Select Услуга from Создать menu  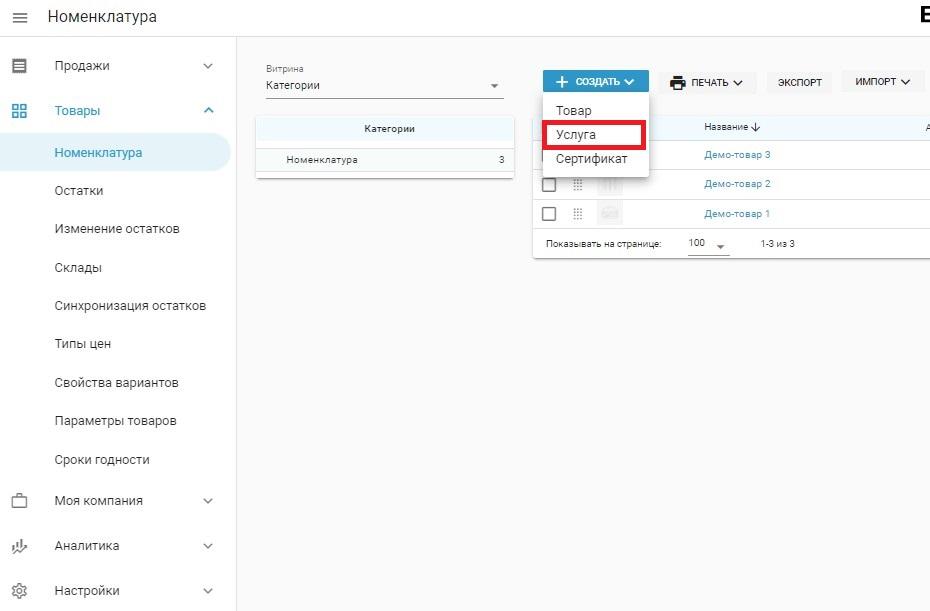point(595,135)
